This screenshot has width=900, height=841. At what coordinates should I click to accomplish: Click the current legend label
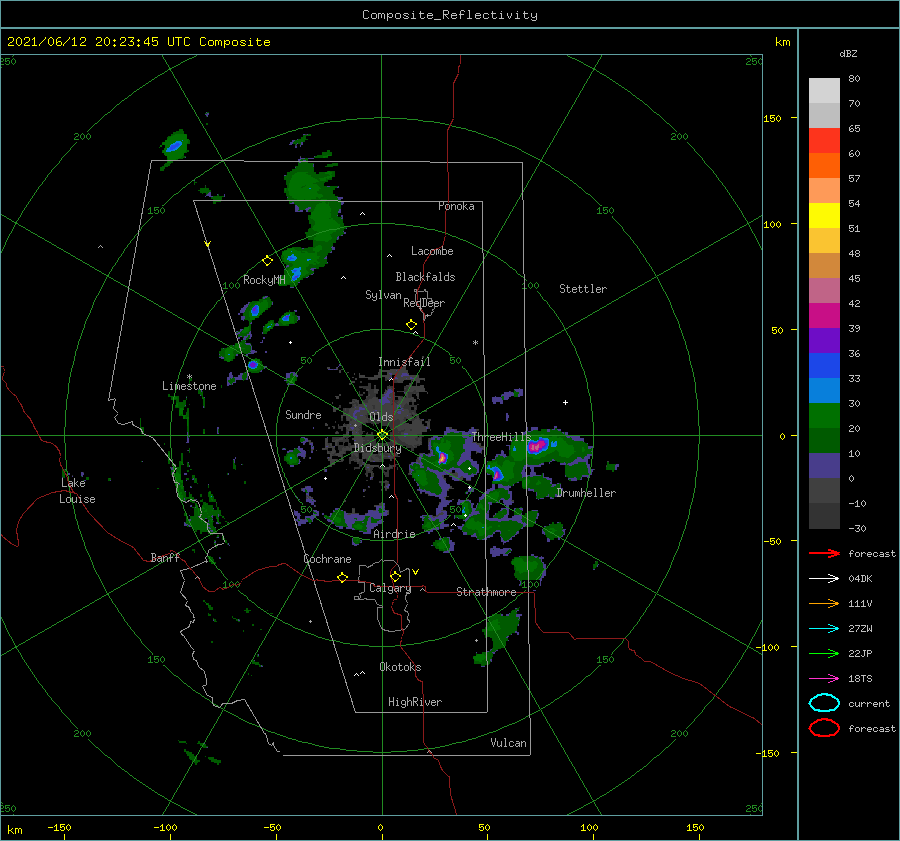click(868, 704)
